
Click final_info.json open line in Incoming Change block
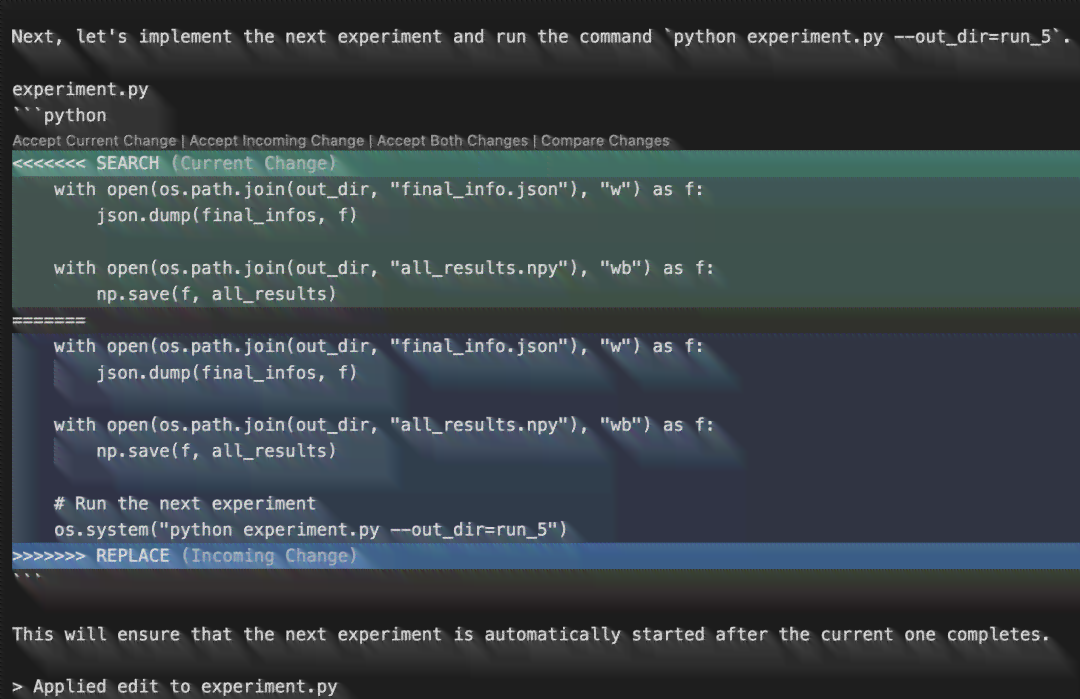[378, 346]
